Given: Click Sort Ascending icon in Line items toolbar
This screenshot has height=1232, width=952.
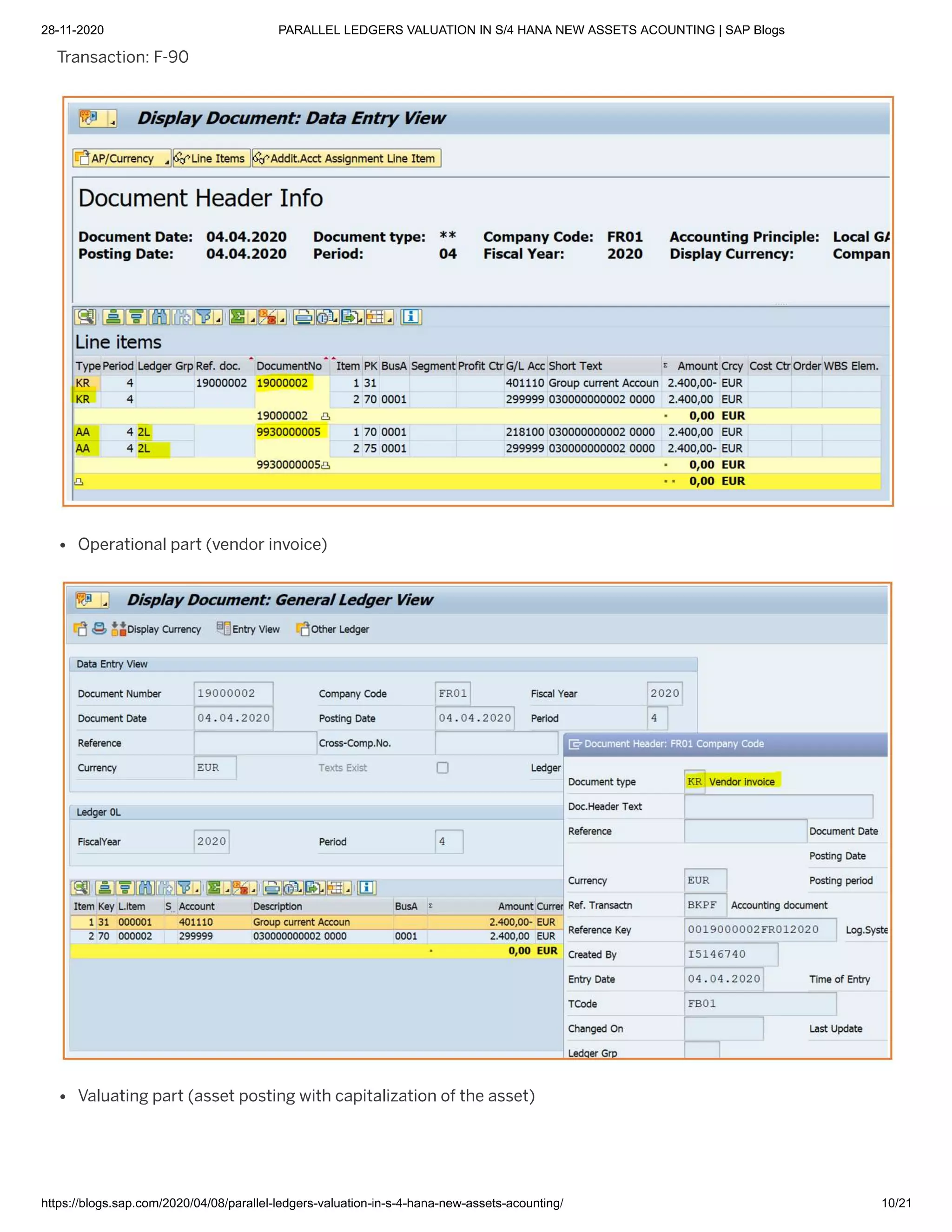Looking at the screenshot, I should coord(113,317).
